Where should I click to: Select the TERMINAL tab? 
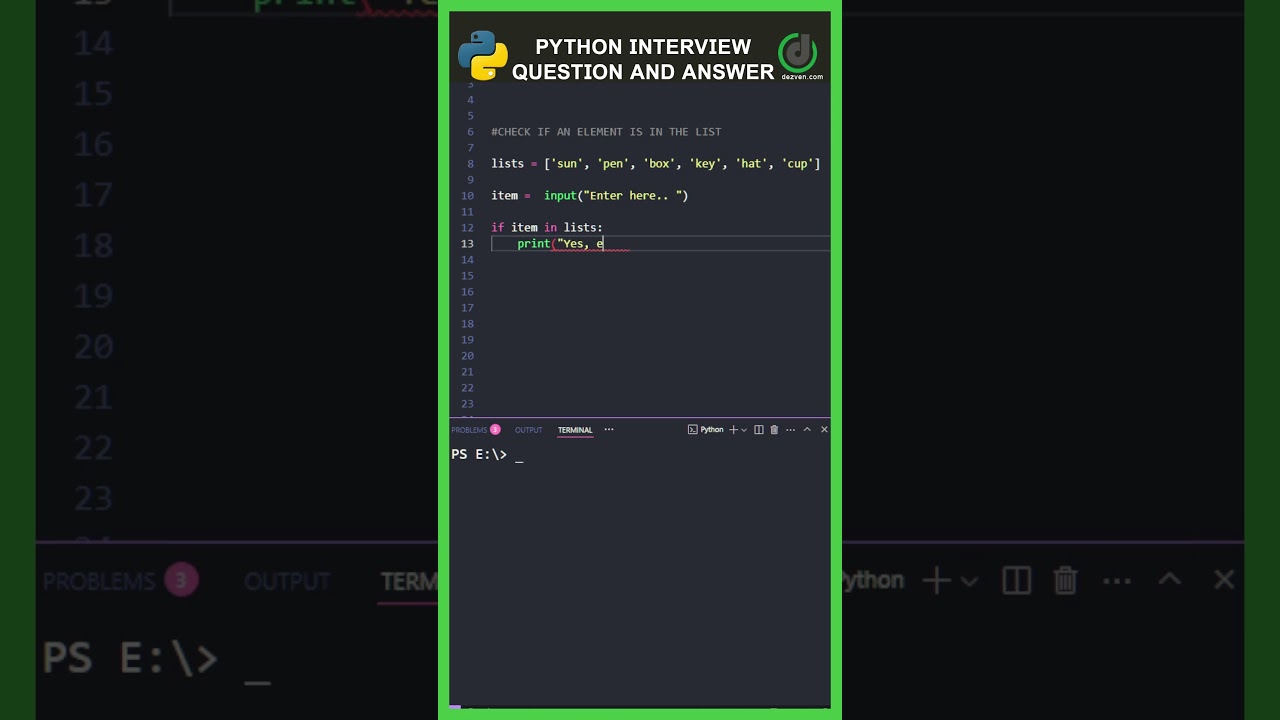575,430
